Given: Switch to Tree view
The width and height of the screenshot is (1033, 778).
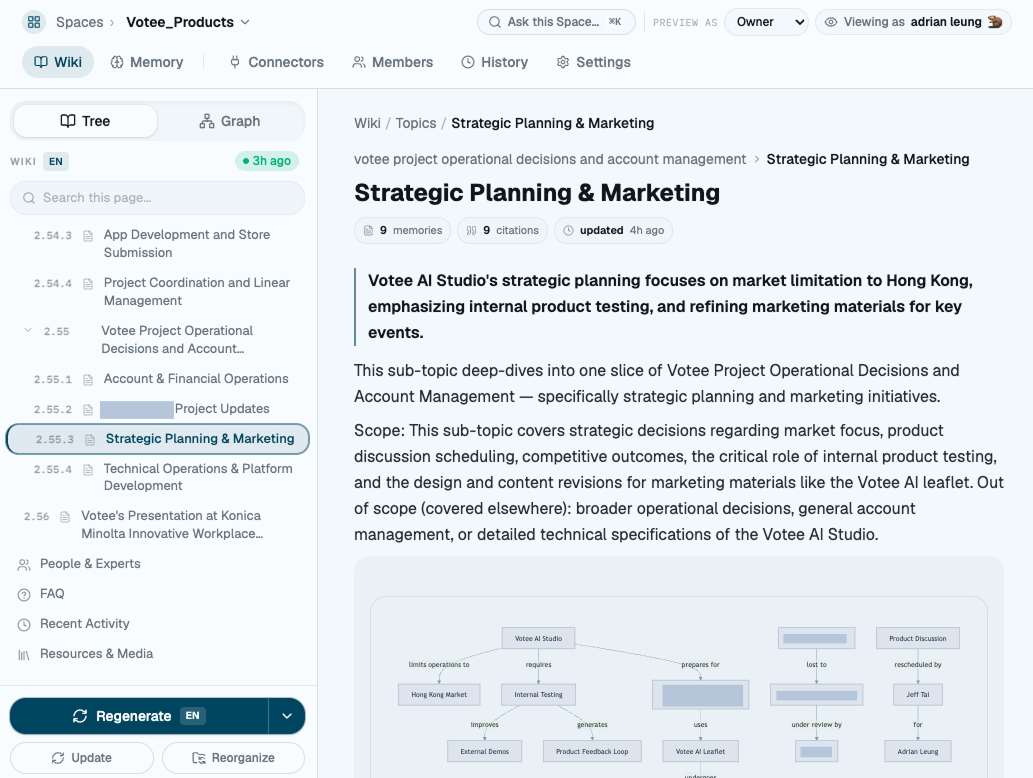Looking at the screenshot, I should [x=85, y=121].
